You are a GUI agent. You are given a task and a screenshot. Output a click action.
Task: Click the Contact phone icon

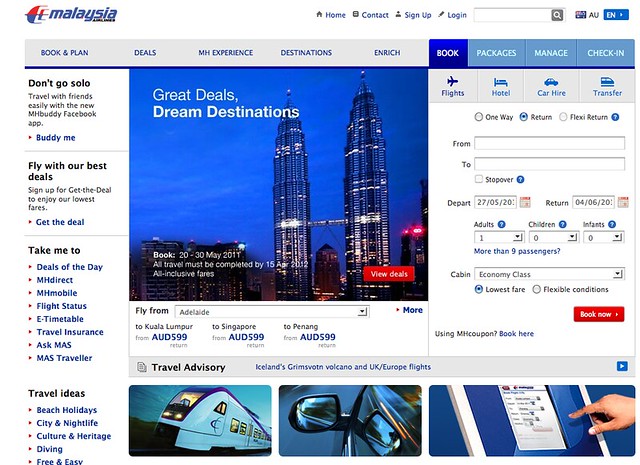click(356, 14)
